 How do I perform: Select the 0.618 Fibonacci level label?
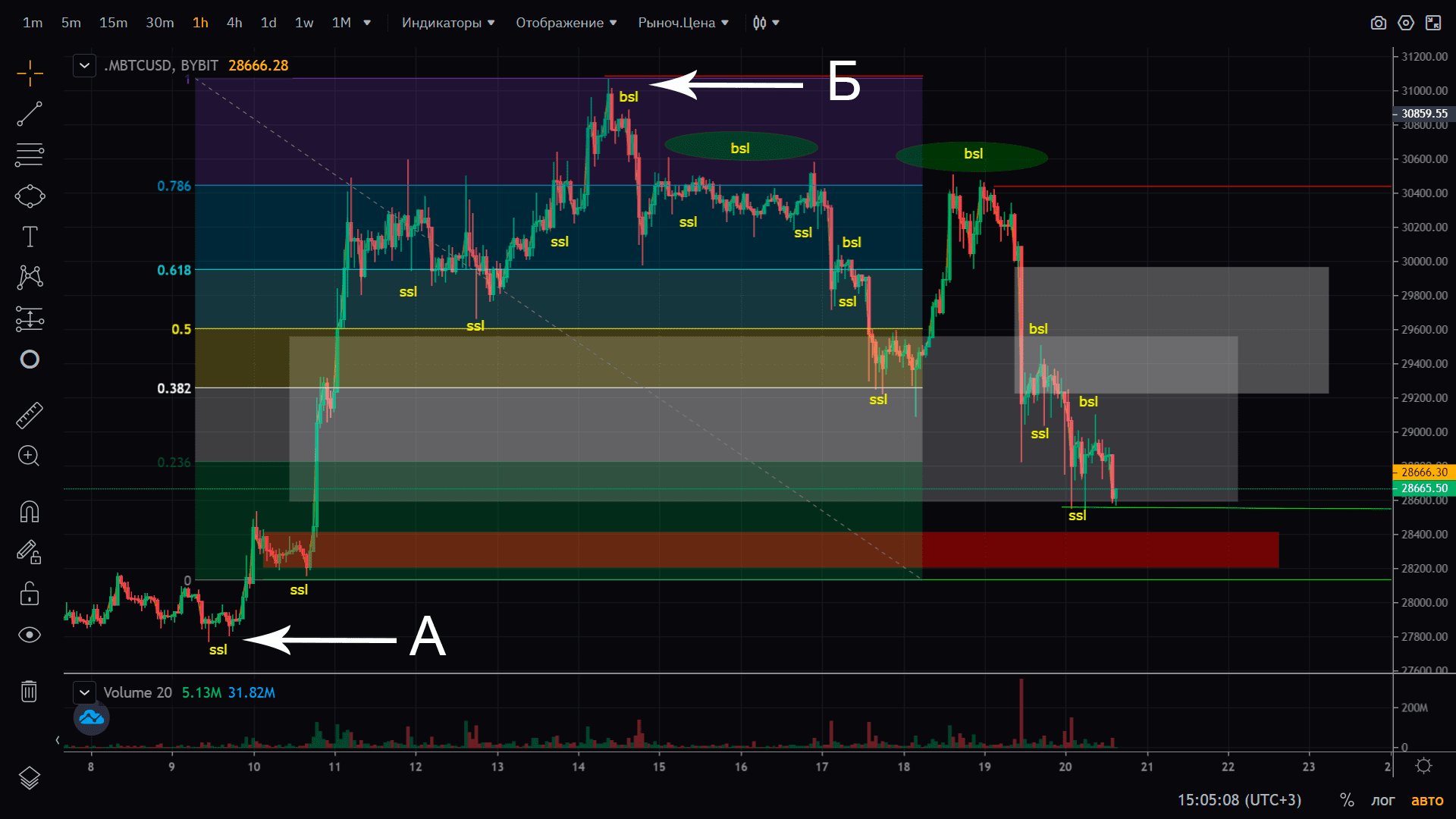click(x=174, y=270)
